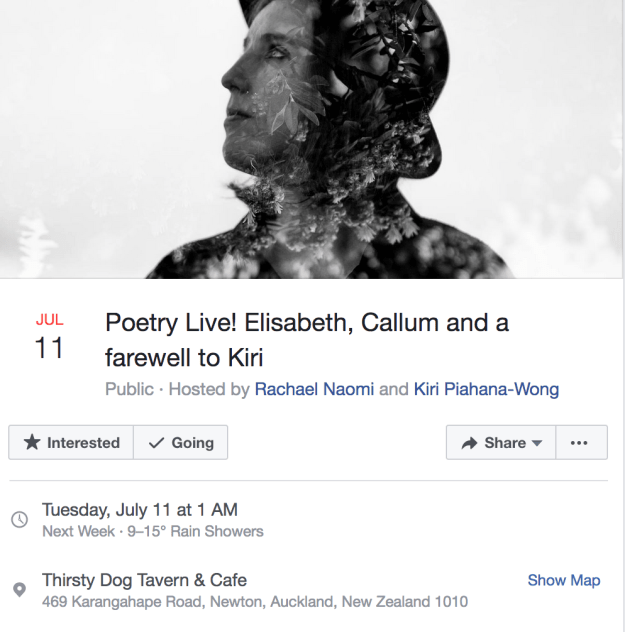
Task: Click the location pin icon
Action: point(19,590)
